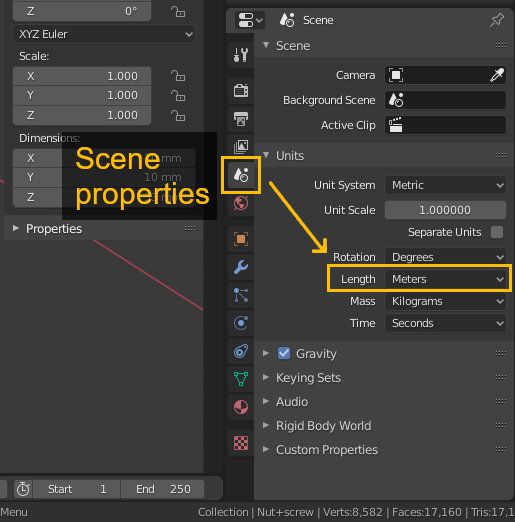Open the Length units dropdown

pyautogui.click(x=445, y=279)
